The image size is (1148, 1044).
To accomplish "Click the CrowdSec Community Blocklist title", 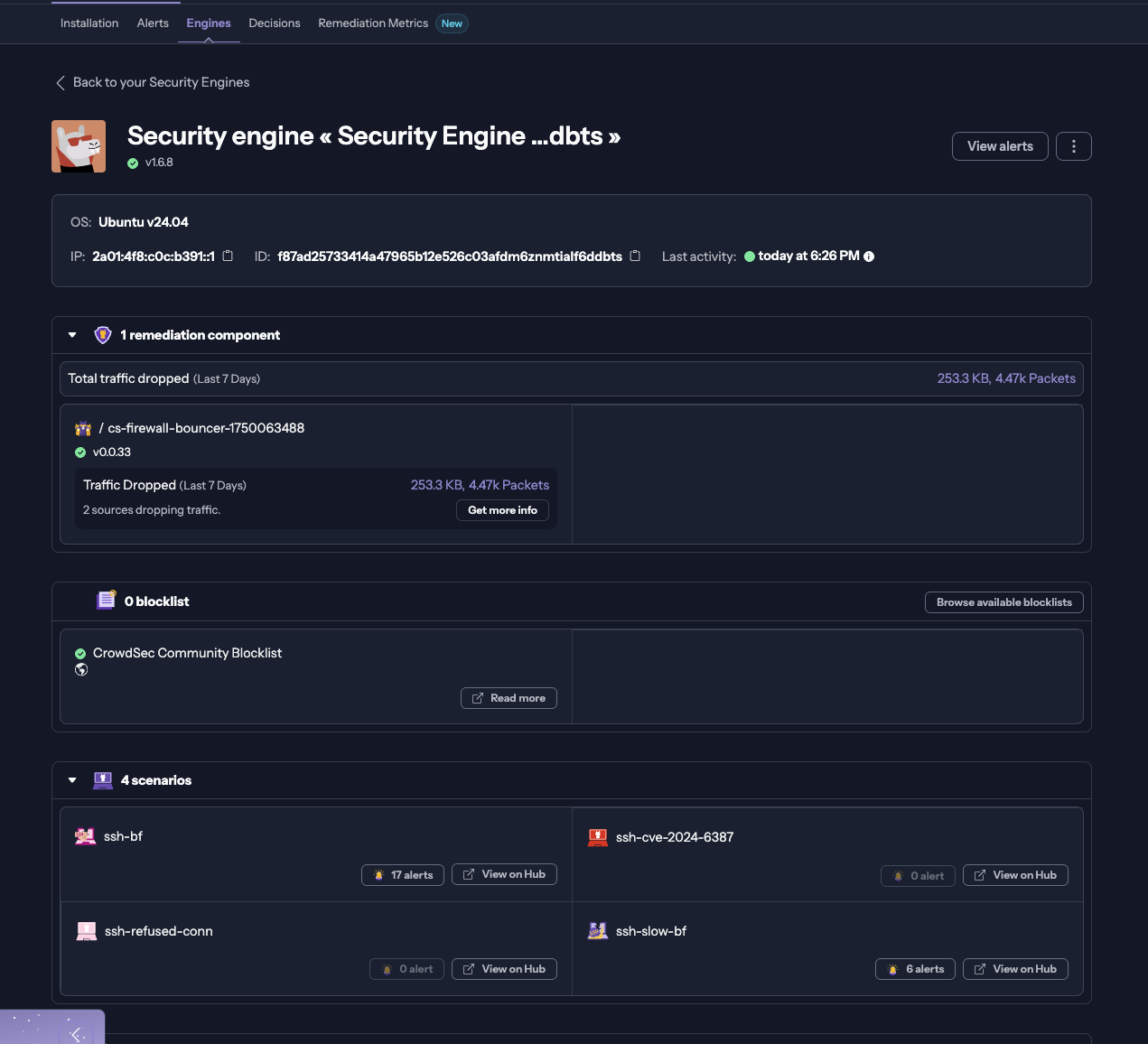I will tap(187, 653).
